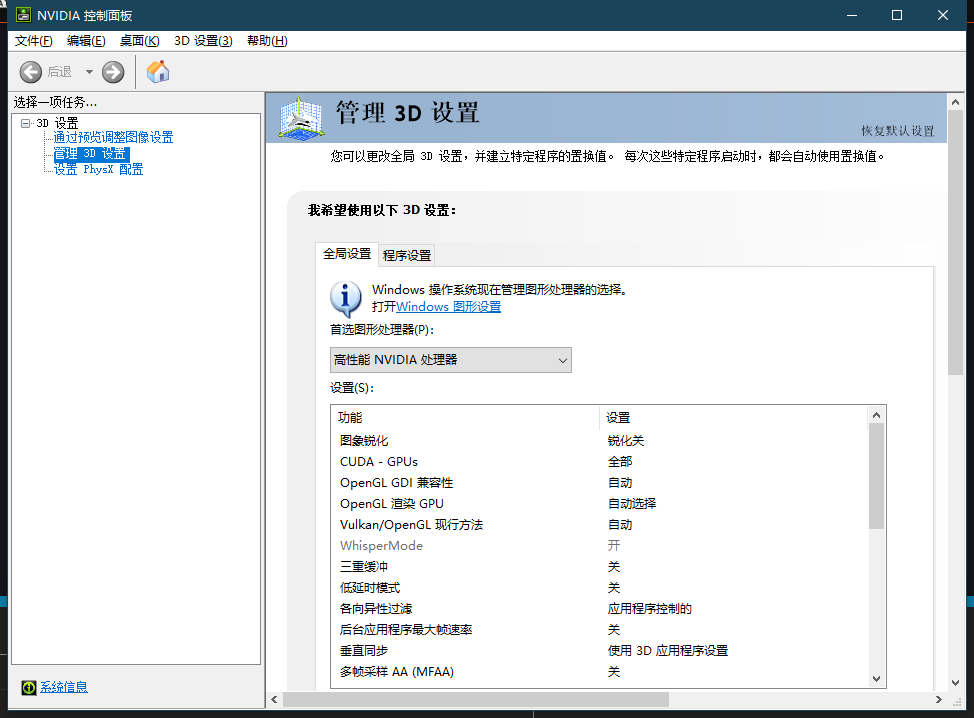Open the back history dropdown arrow
Viewport: 974px width, 718px height.
(89, 72)
